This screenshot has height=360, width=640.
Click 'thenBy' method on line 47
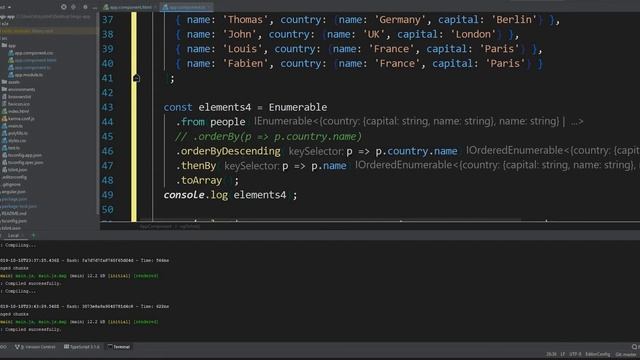[198, 166]
